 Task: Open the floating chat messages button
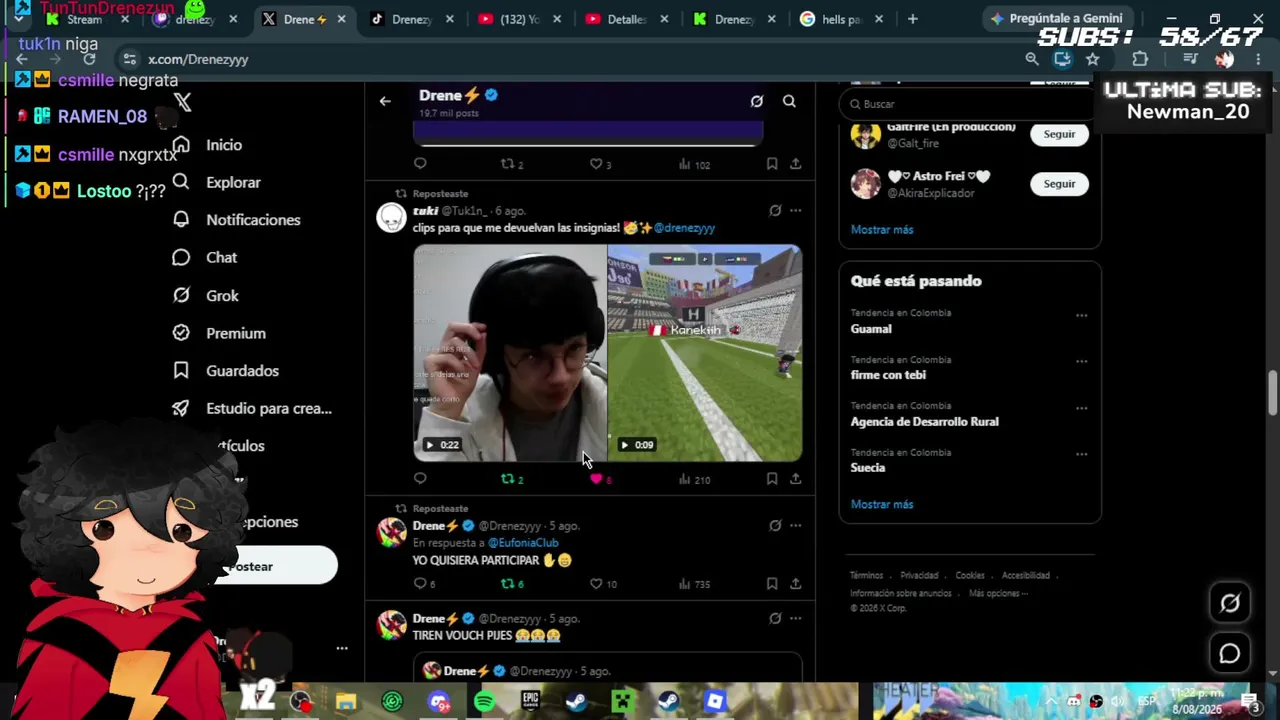click(x=1230, y=654)
